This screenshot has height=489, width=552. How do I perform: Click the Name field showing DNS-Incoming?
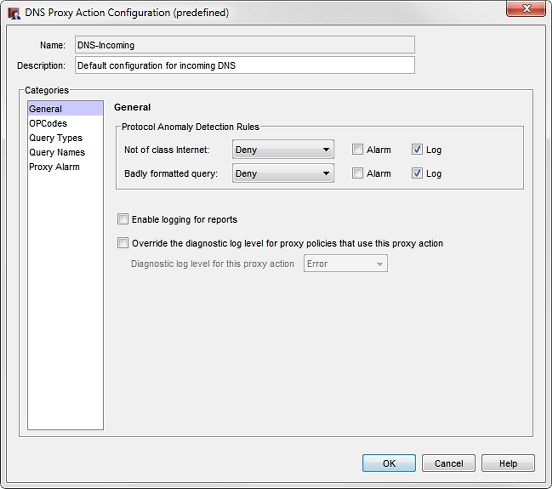(x=245, y=45)
